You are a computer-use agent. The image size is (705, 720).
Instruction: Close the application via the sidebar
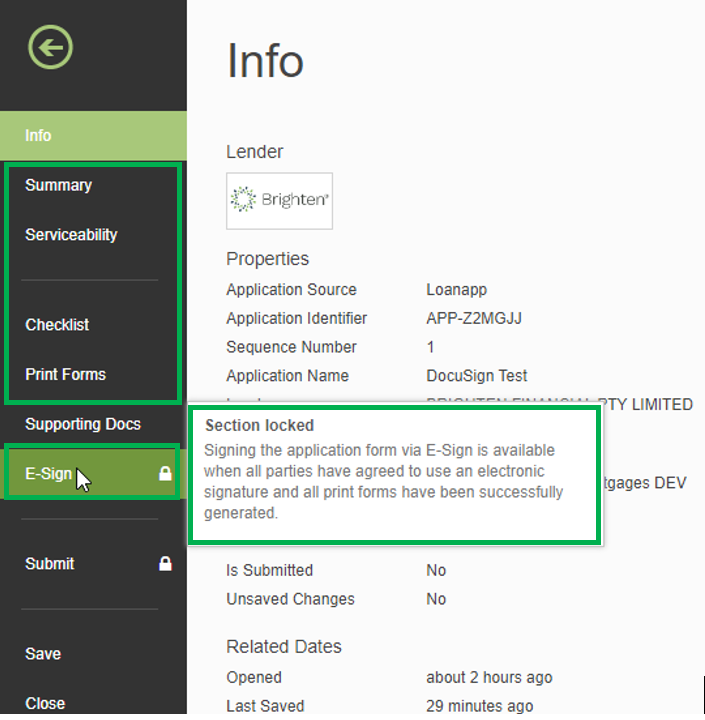45,703
